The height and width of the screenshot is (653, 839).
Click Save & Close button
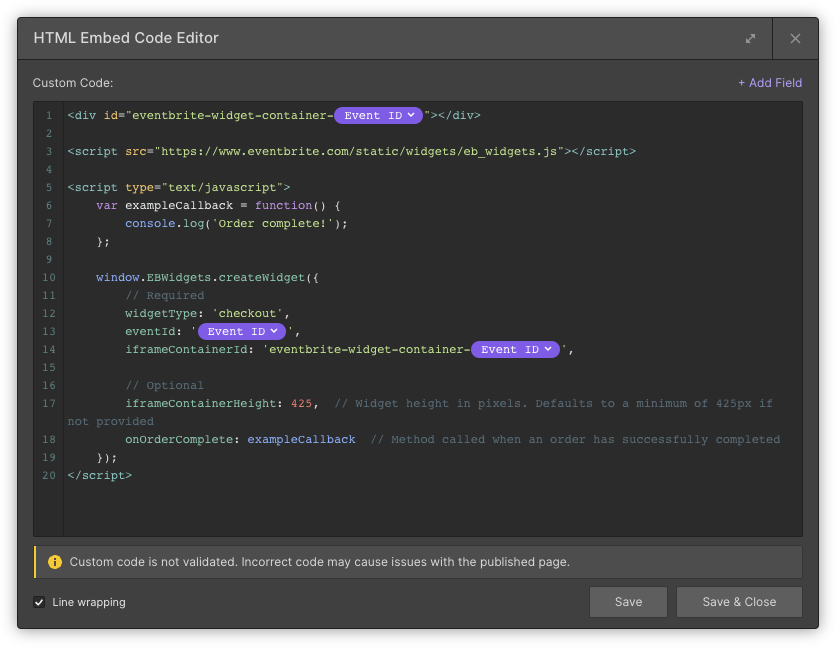739,602
